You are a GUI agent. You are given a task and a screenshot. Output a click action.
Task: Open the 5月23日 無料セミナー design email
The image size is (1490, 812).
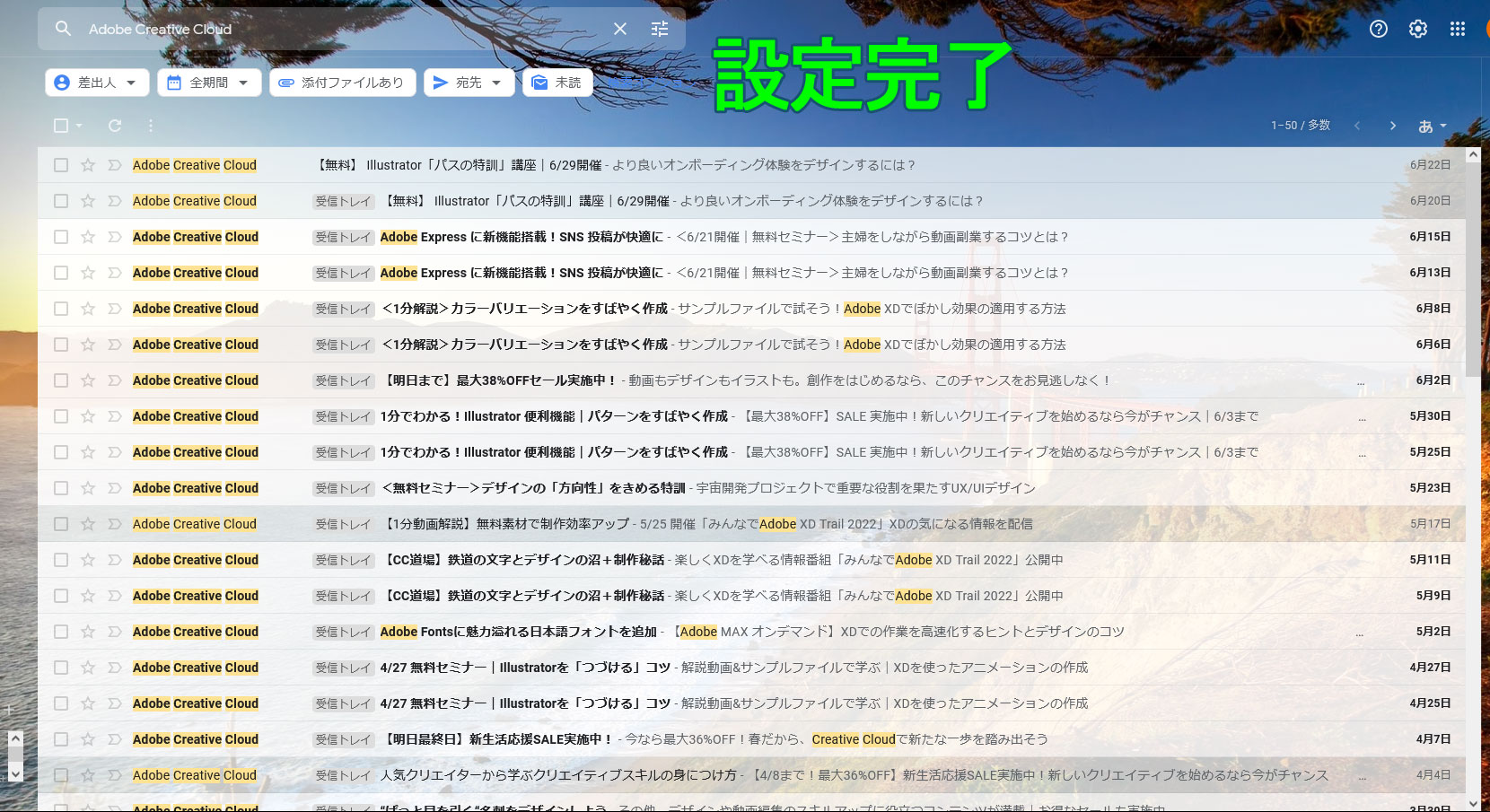pyautogui.click(x=752, y=488)
